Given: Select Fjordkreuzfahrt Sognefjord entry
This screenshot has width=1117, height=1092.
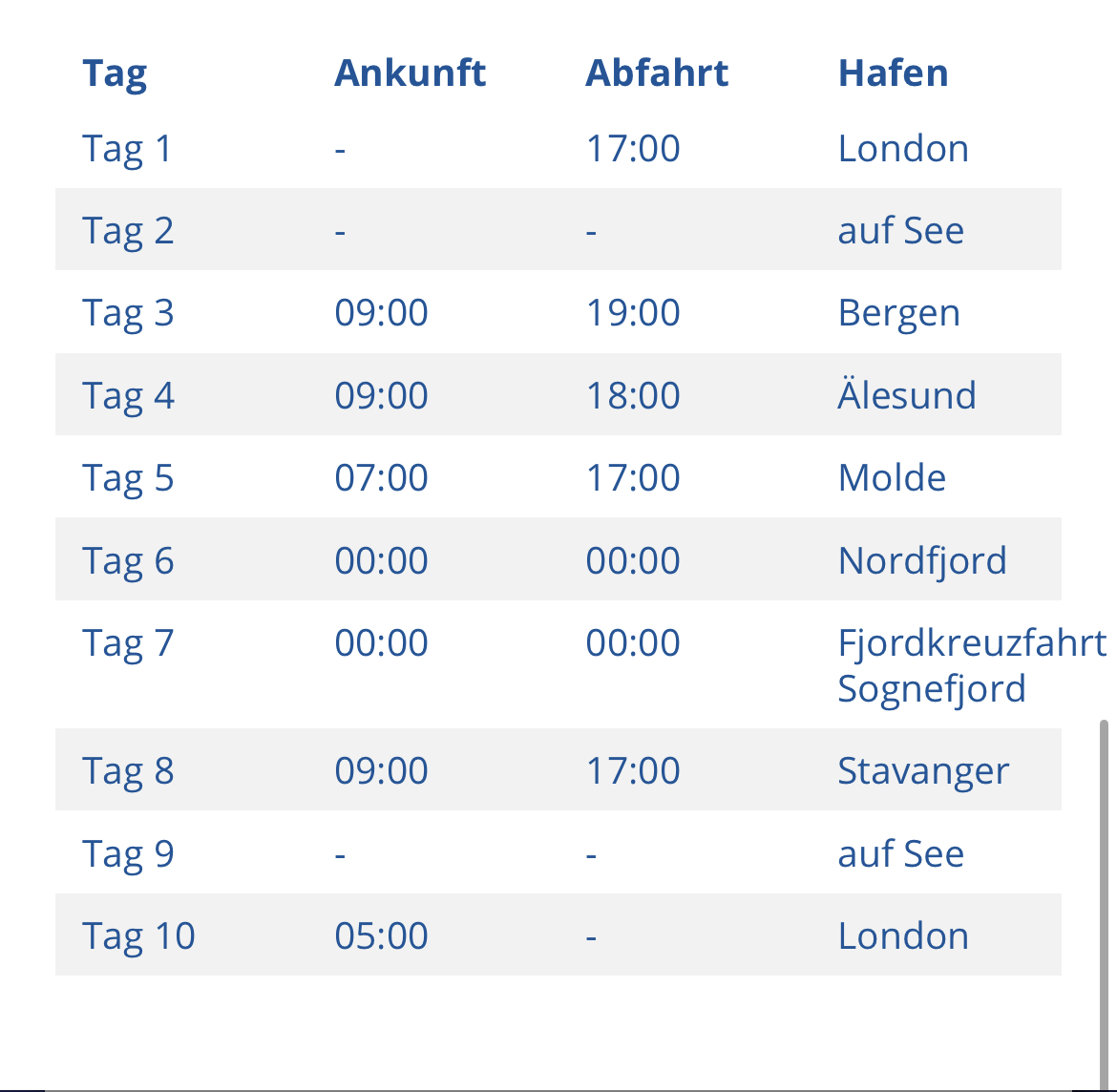Looking at the screenshot, I should (971, 665).
